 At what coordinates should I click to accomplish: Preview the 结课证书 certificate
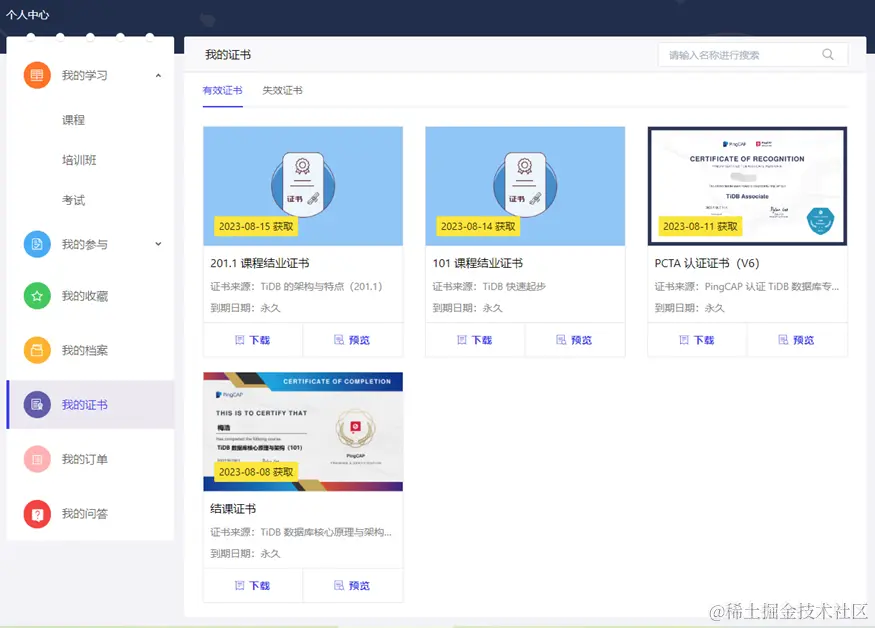(352, 586)
